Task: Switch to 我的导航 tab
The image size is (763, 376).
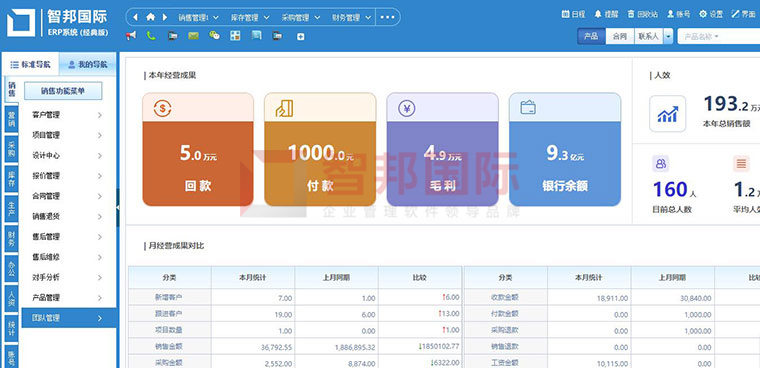Action: tap(88, 64)
